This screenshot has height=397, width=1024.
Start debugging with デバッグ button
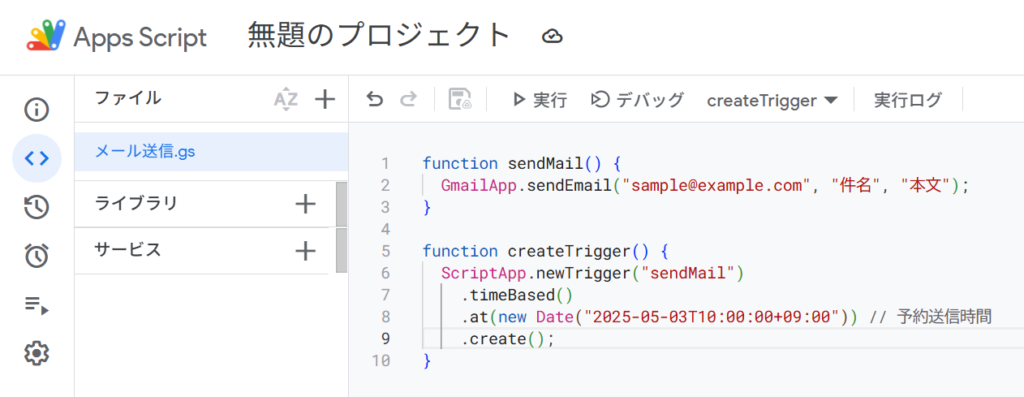click(637, 100)
